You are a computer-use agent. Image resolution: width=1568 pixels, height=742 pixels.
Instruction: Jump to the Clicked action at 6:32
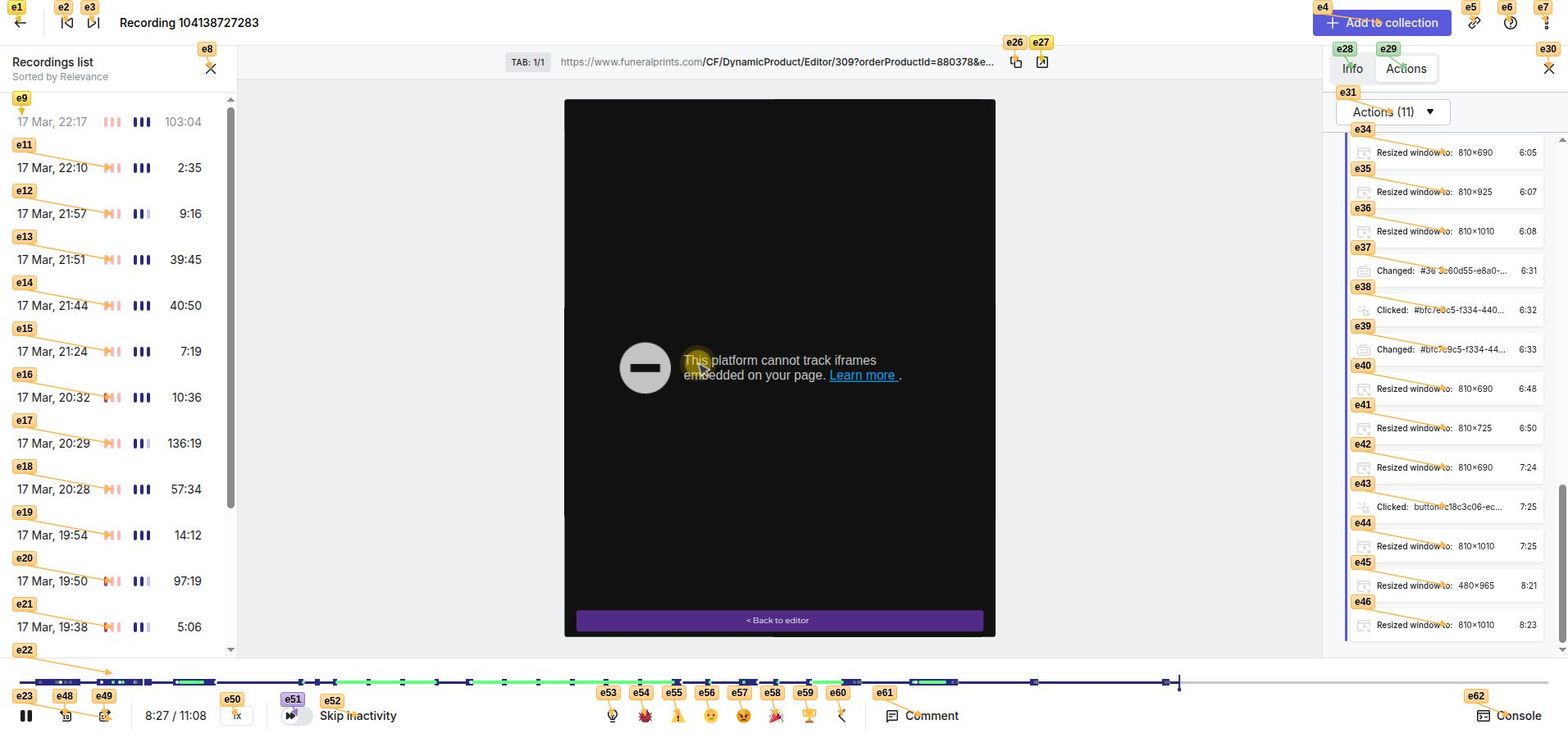(x=1446, y=310)
